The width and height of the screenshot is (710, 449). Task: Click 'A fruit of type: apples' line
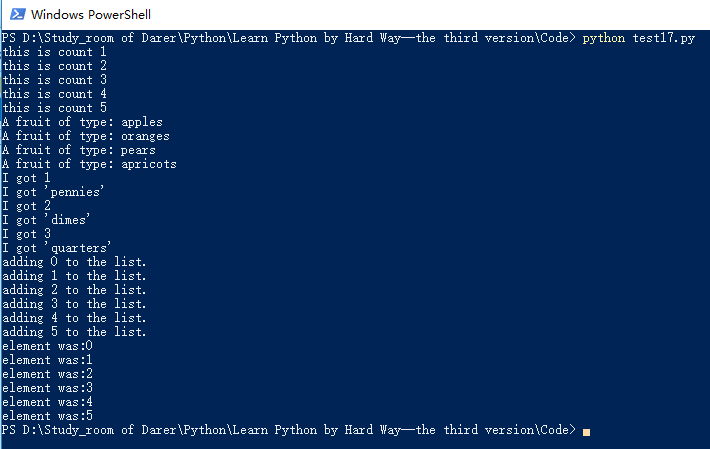point(82,122)
